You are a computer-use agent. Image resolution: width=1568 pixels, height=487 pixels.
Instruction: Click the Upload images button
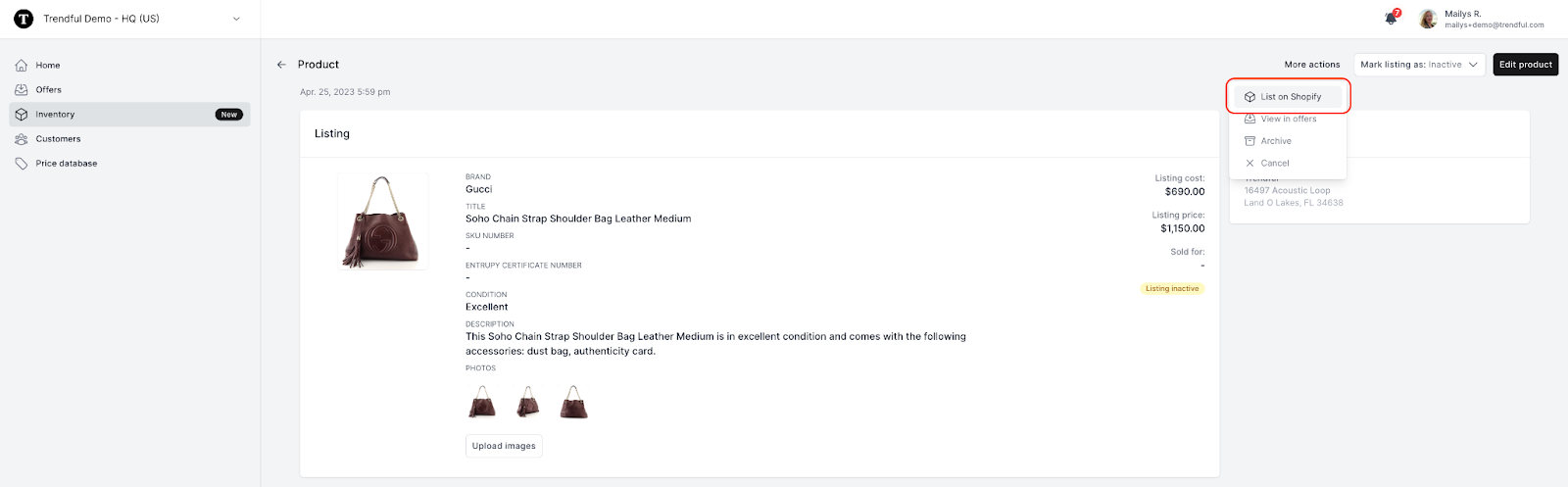(x=504, y=446)
